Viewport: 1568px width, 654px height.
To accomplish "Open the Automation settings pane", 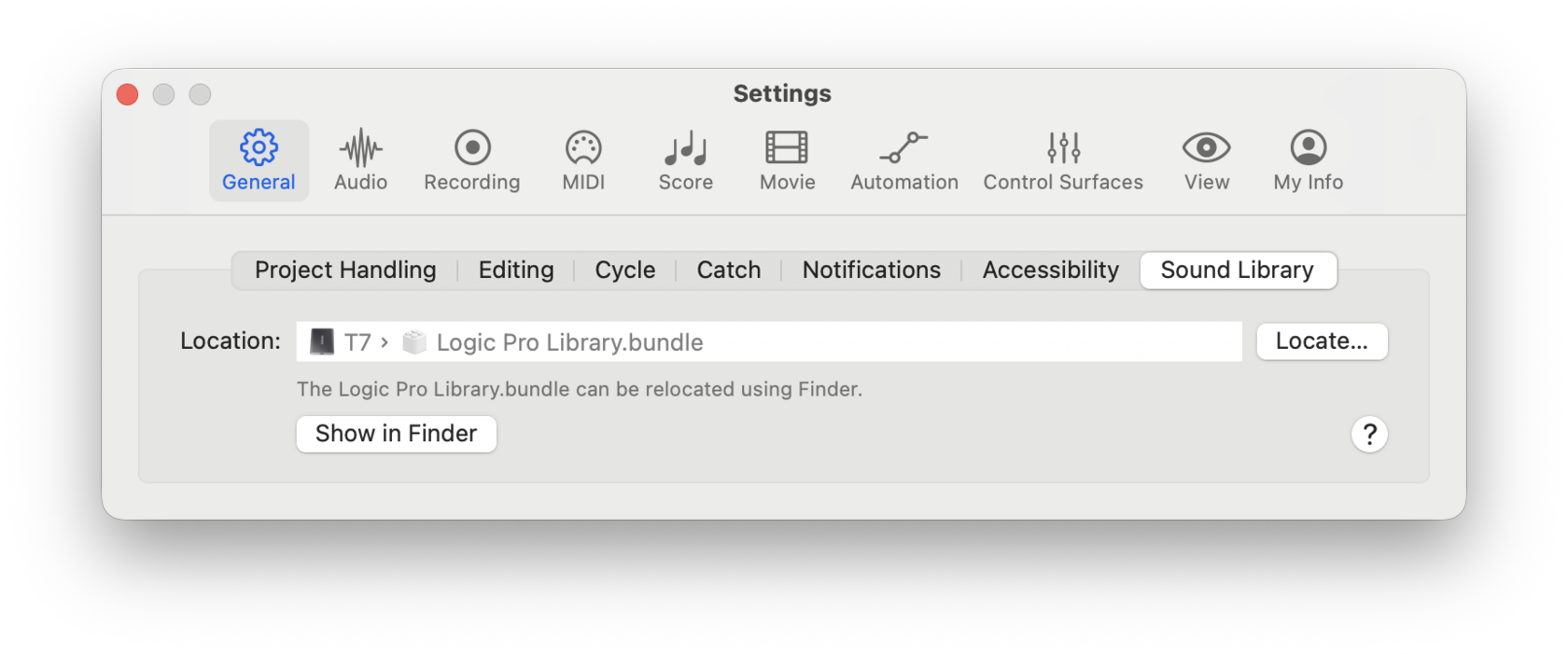I will click(x=903, y=160).
